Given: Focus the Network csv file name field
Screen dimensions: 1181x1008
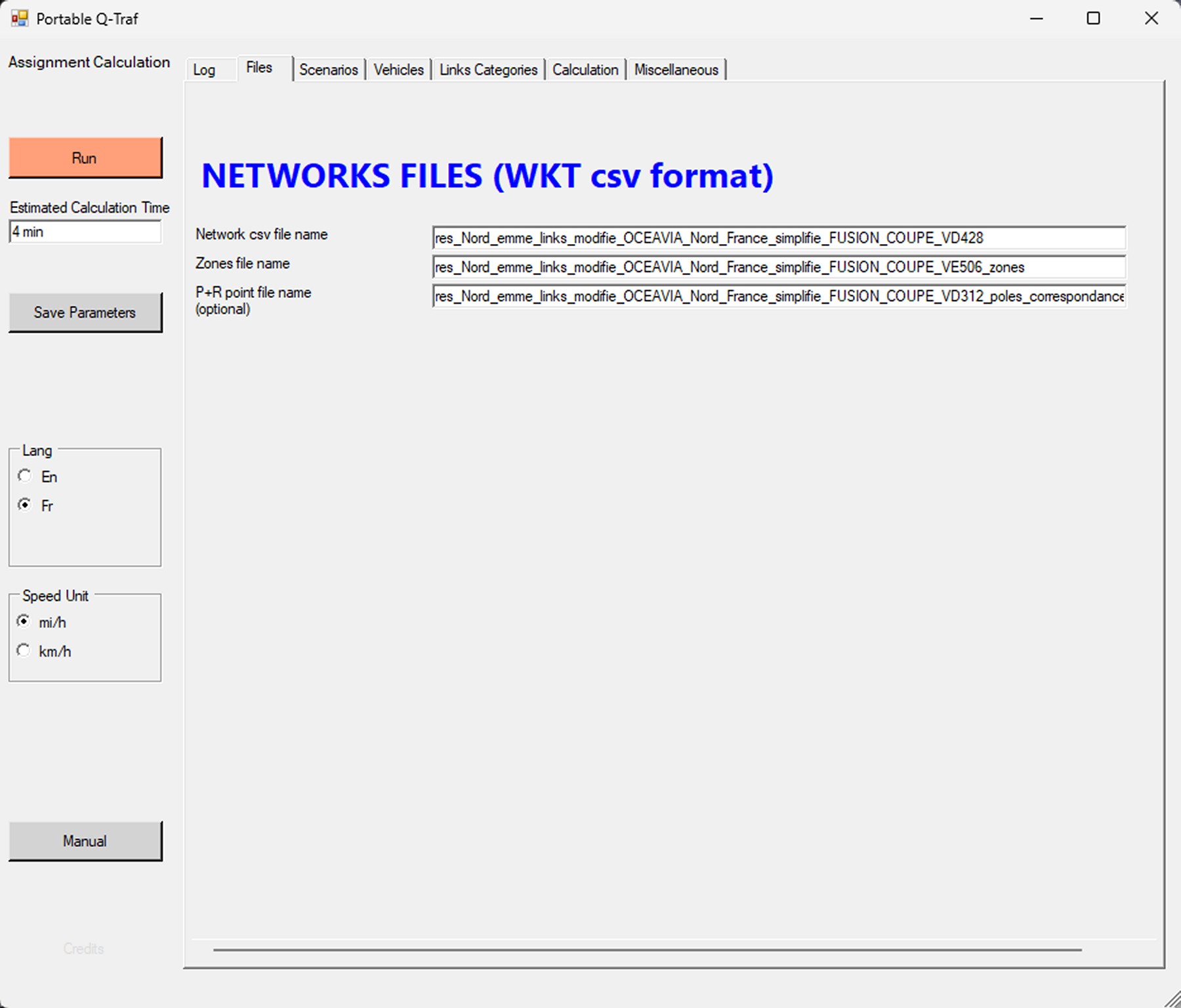Looking at the screenshot, I should [779, 238].
